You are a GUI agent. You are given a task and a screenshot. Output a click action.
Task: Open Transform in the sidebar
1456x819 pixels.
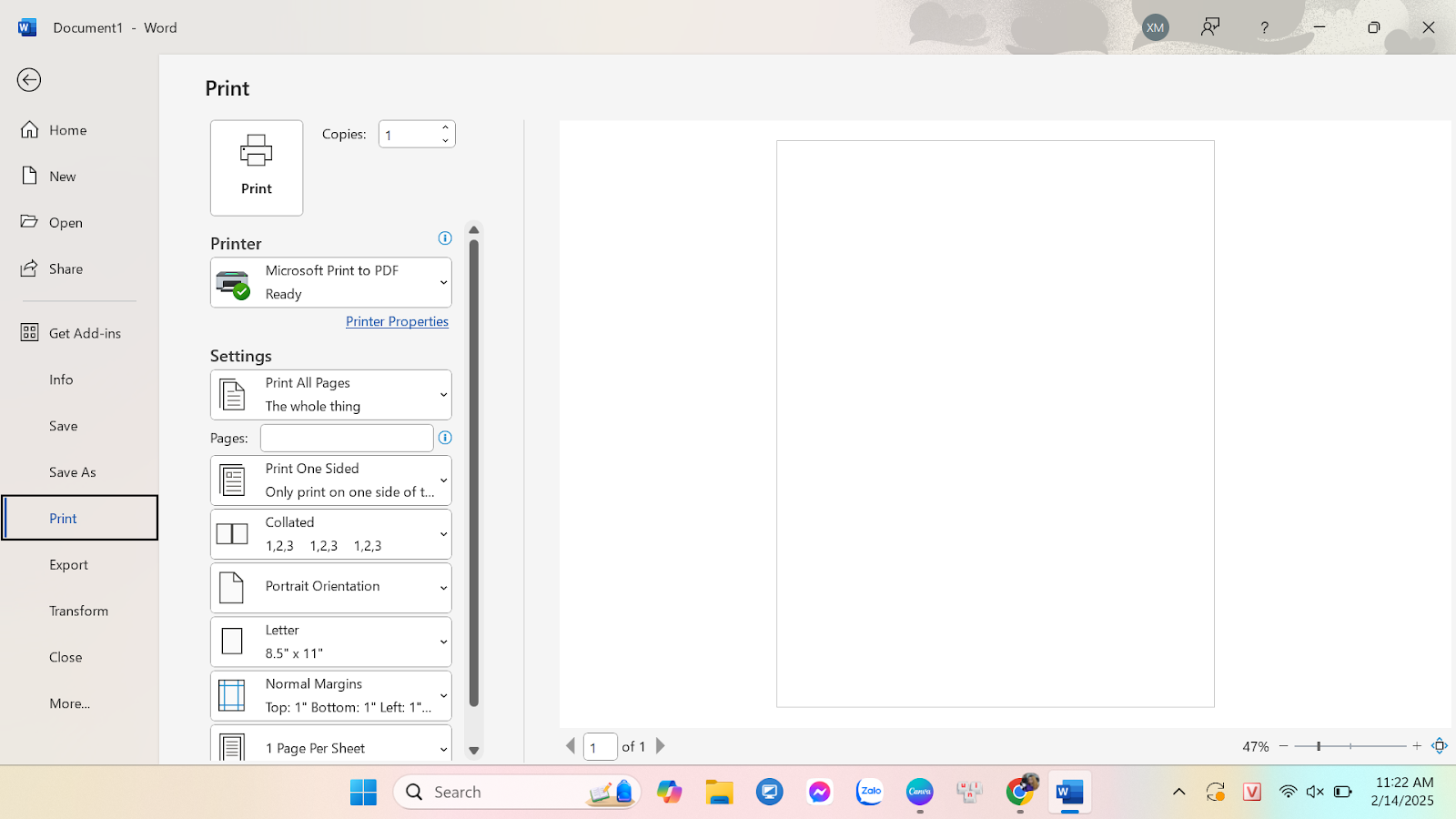click(79, 611)
